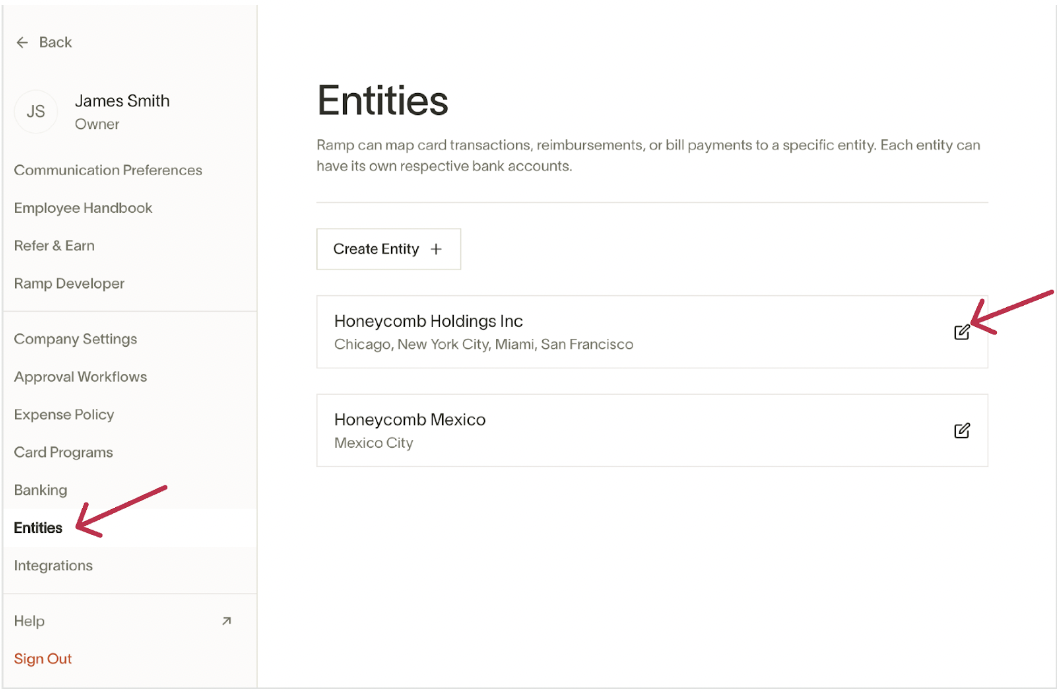1058x692 pixels.
Task: Click the Create Entity button label
Action: pos(376,249)
